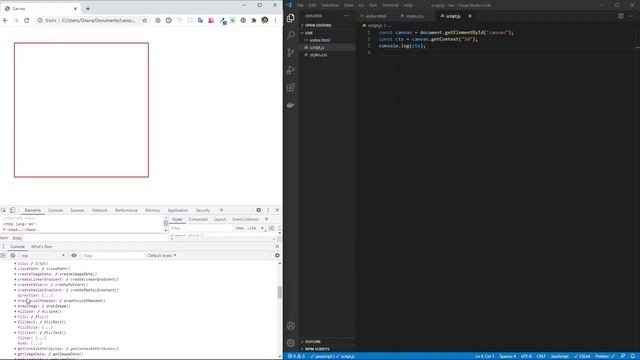The height and width of the screenshot is (360, 640).
Task: Add a new style rule with the plus
Action: (262, 228)
